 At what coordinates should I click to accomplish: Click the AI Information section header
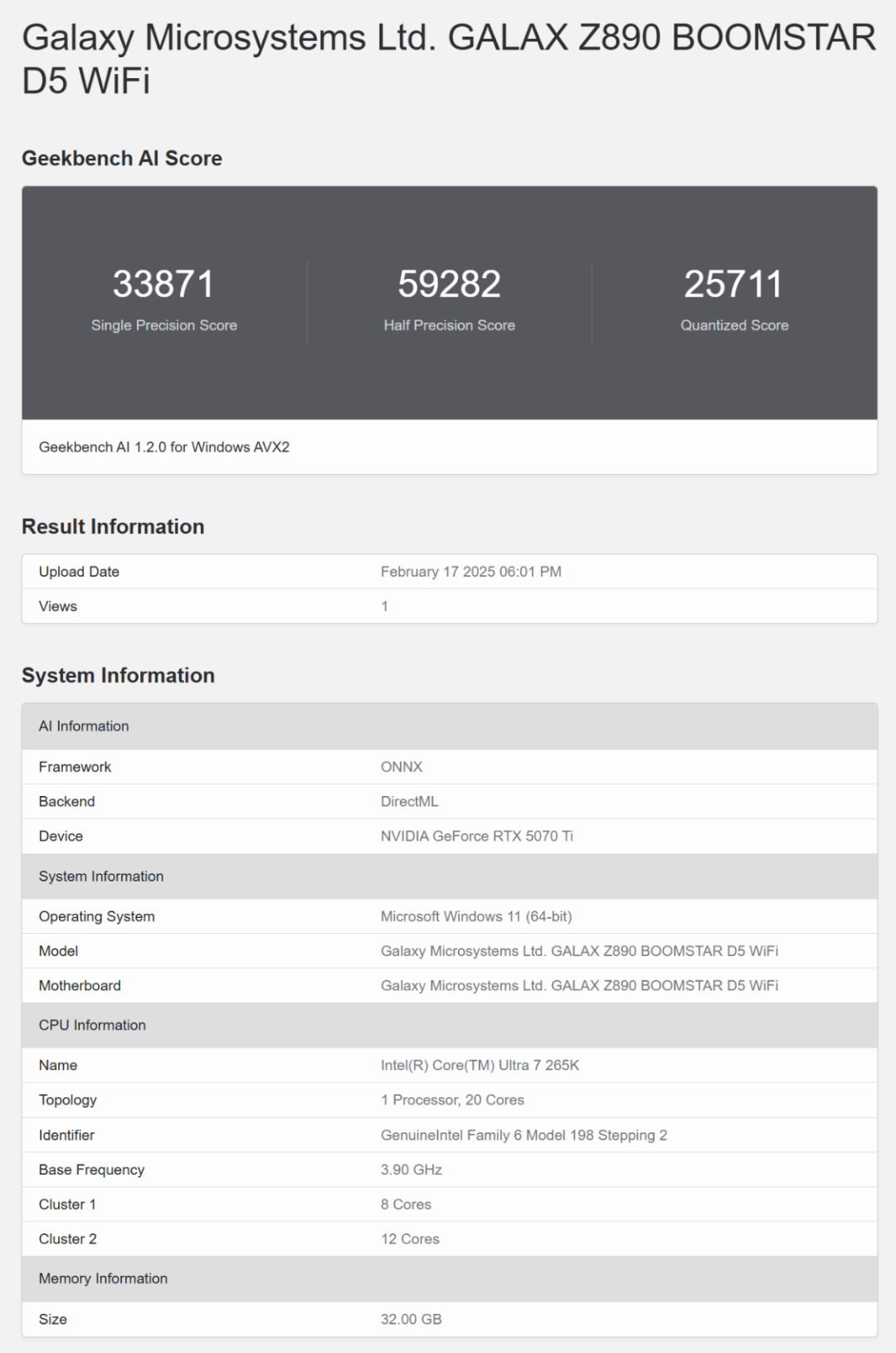tap(449, 726)
